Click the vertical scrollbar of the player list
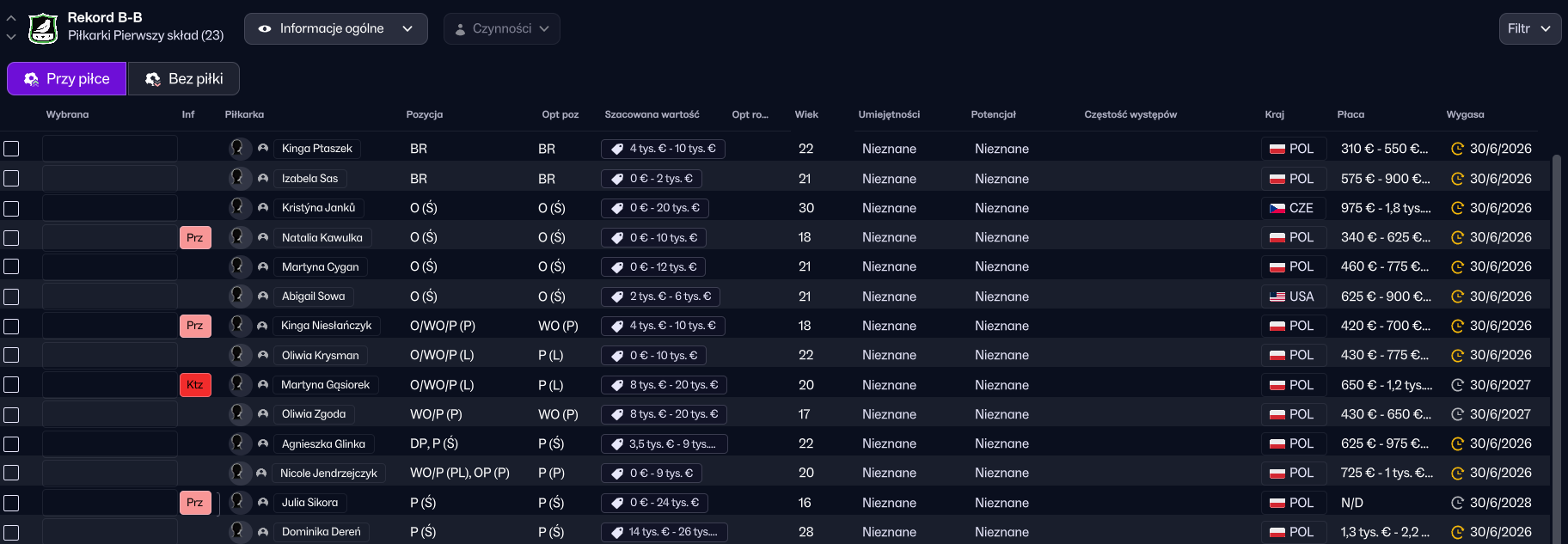 pos(1556,344)
